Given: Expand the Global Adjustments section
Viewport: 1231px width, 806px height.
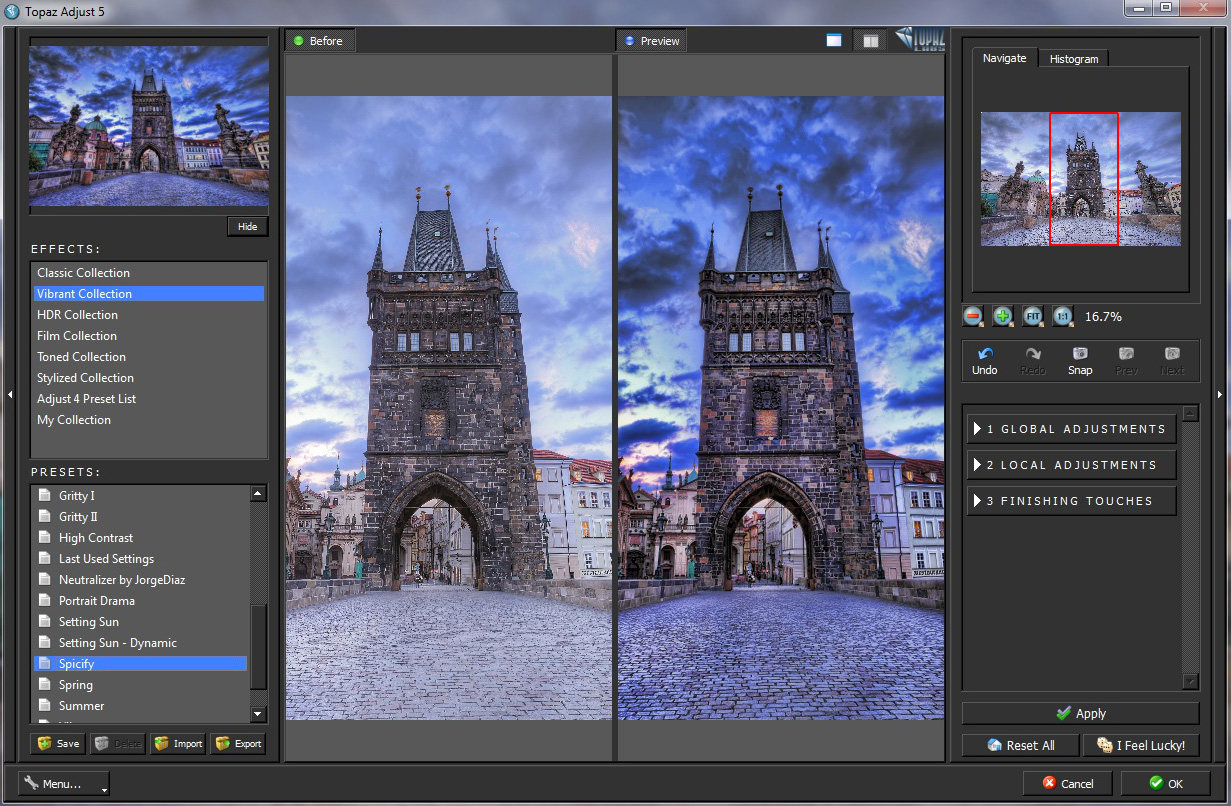Looking at the screenshot, I should click(1071, 429).
